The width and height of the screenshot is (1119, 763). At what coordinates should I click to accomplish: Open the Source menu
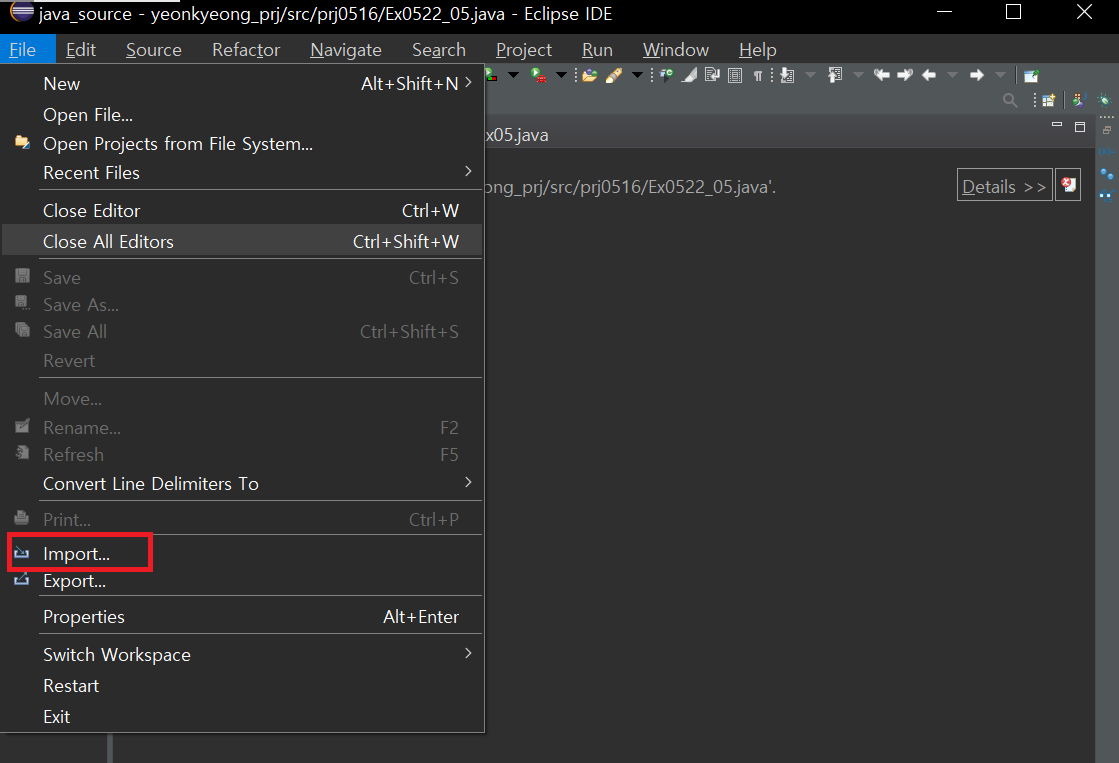[x=153, y=50]
